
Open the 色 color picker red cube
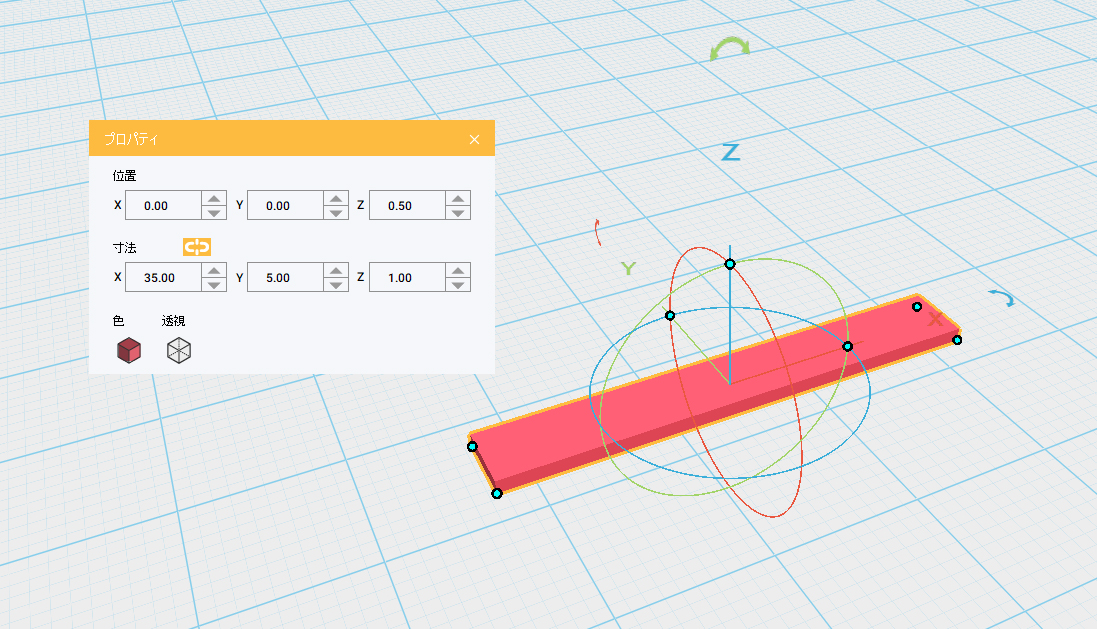129,350
